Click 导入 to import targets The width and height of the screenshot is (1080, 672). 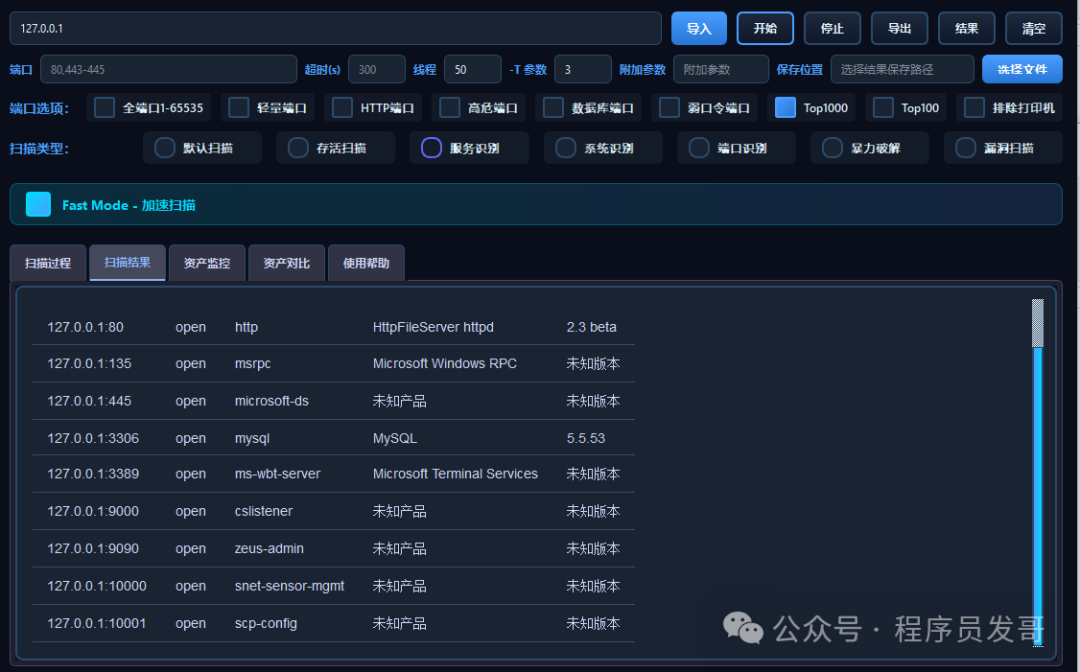pyautogui.click(x=699, y=28)
